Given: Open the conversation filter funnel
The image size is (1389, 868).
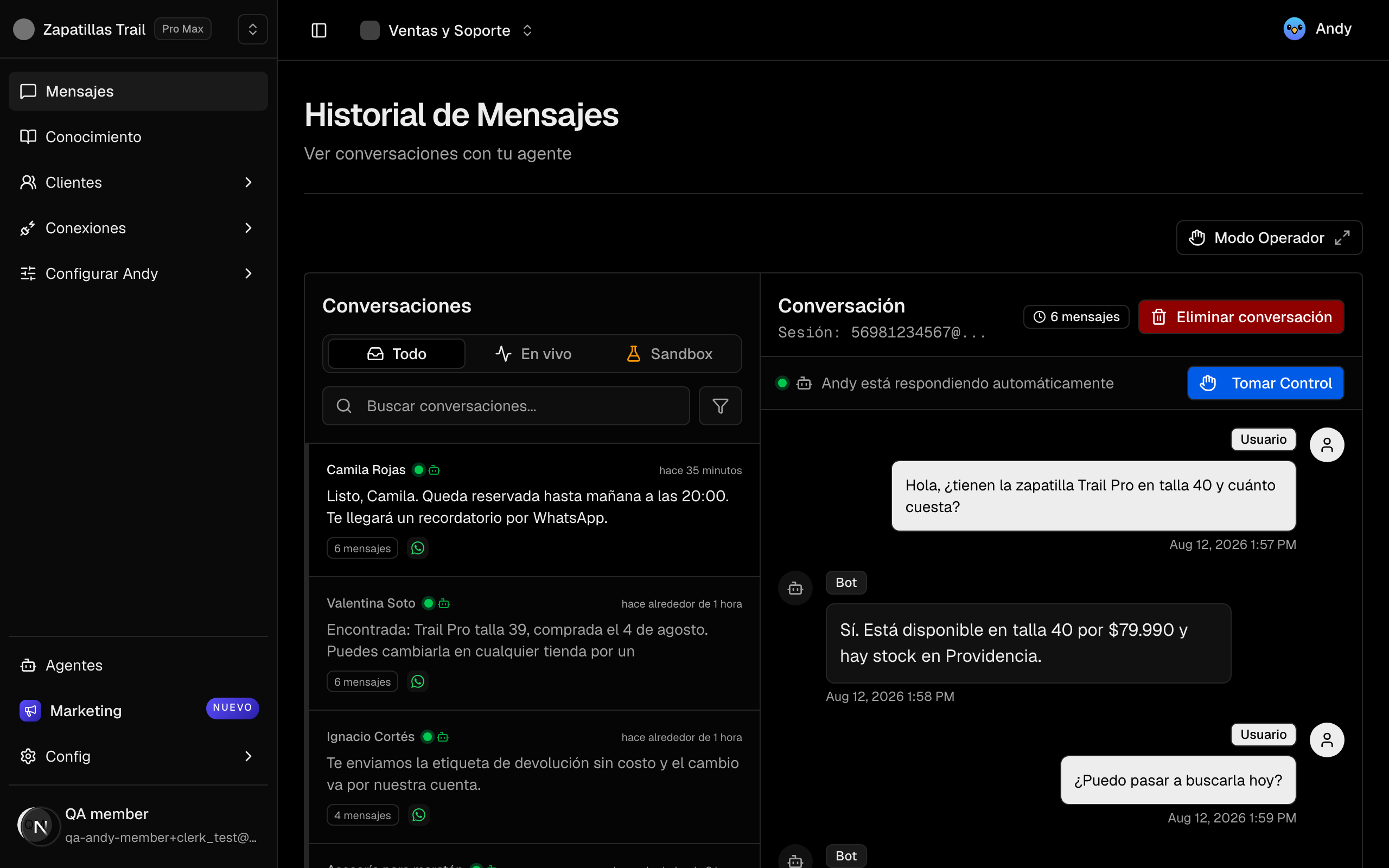Looking at the screenshot, I should pos(721,406).
